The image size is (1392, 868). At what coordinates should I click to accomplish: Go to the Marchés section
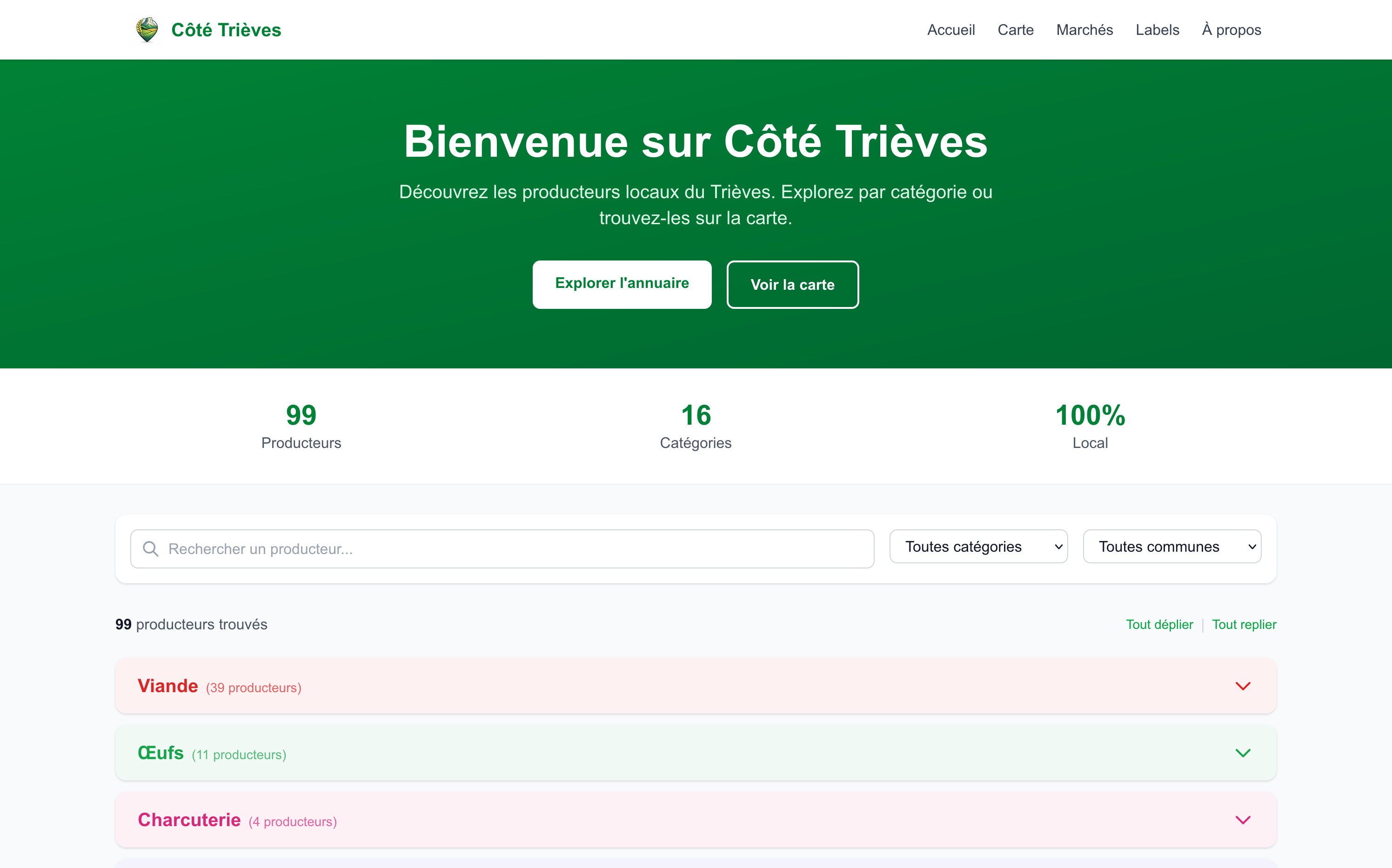1084,29
